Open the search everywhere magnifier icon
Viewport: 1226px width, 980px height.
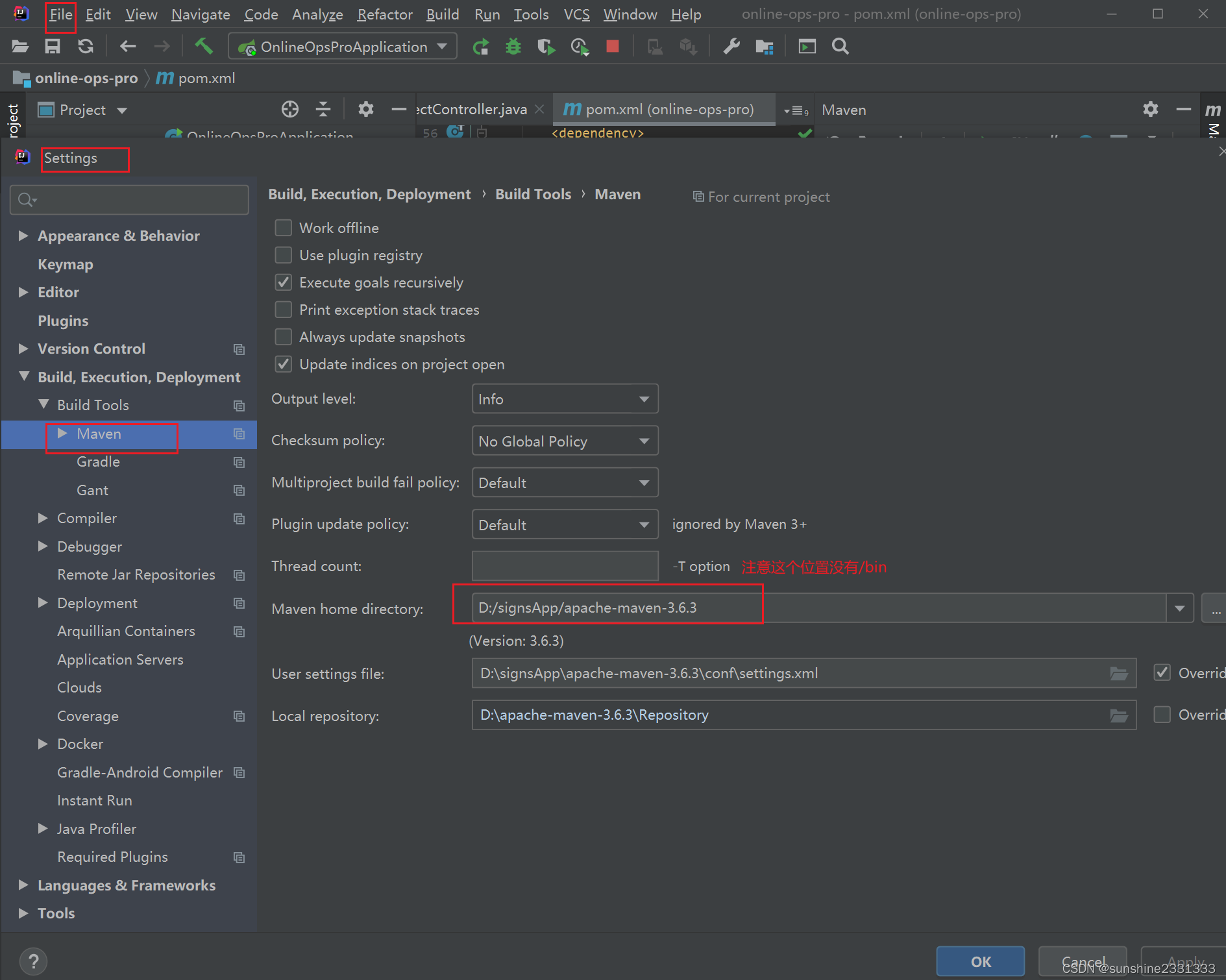pyautogui.click(x=840, y=46)
